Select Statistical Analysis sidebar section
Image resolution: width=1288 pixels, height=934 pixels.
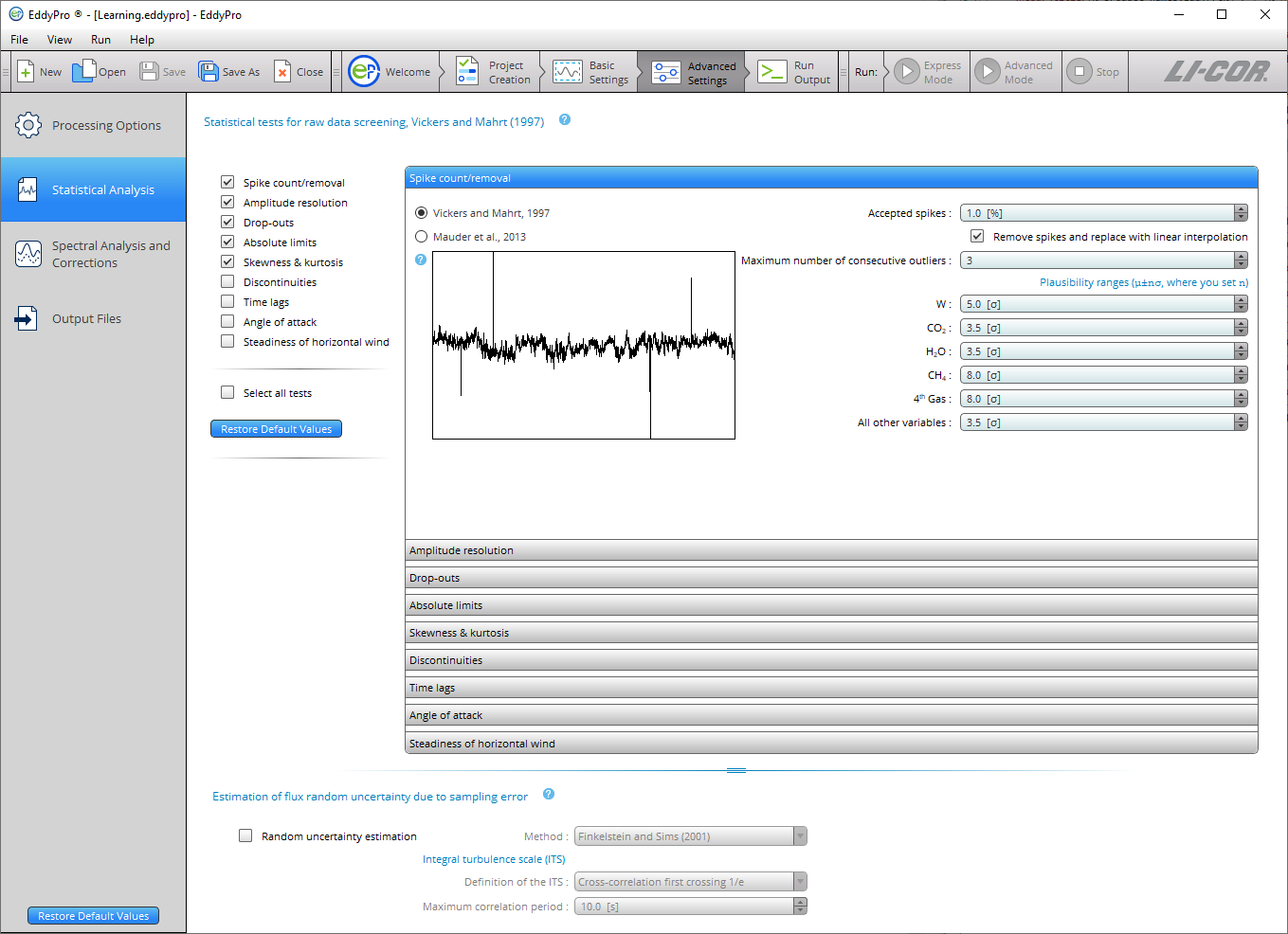93,189
